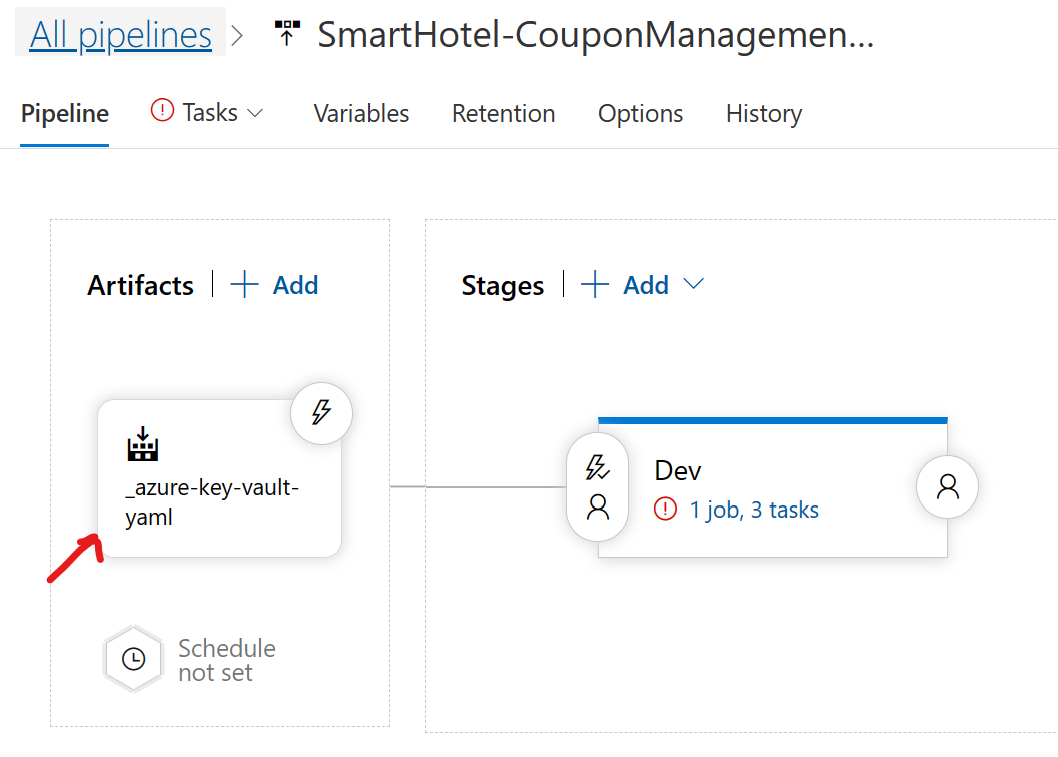
Task: Navigate to All pipelines link
Action: [120, 36]
